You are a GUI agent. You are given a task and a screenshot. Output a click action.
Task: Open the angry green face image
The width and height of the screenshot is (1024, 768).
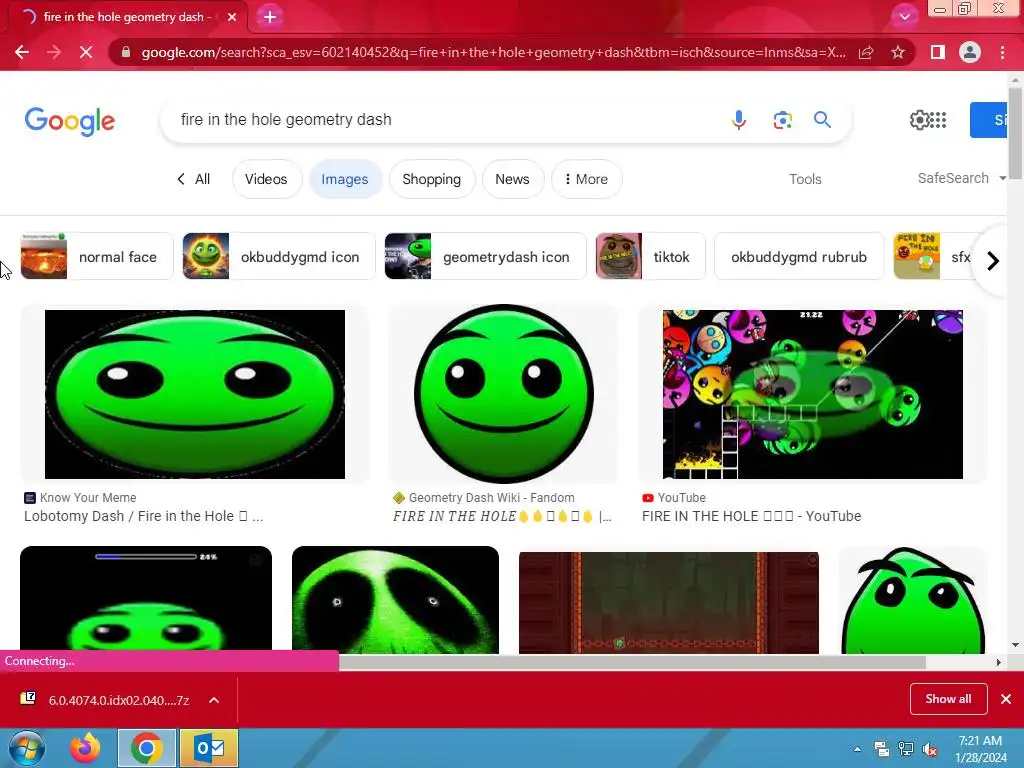point(913,600)
